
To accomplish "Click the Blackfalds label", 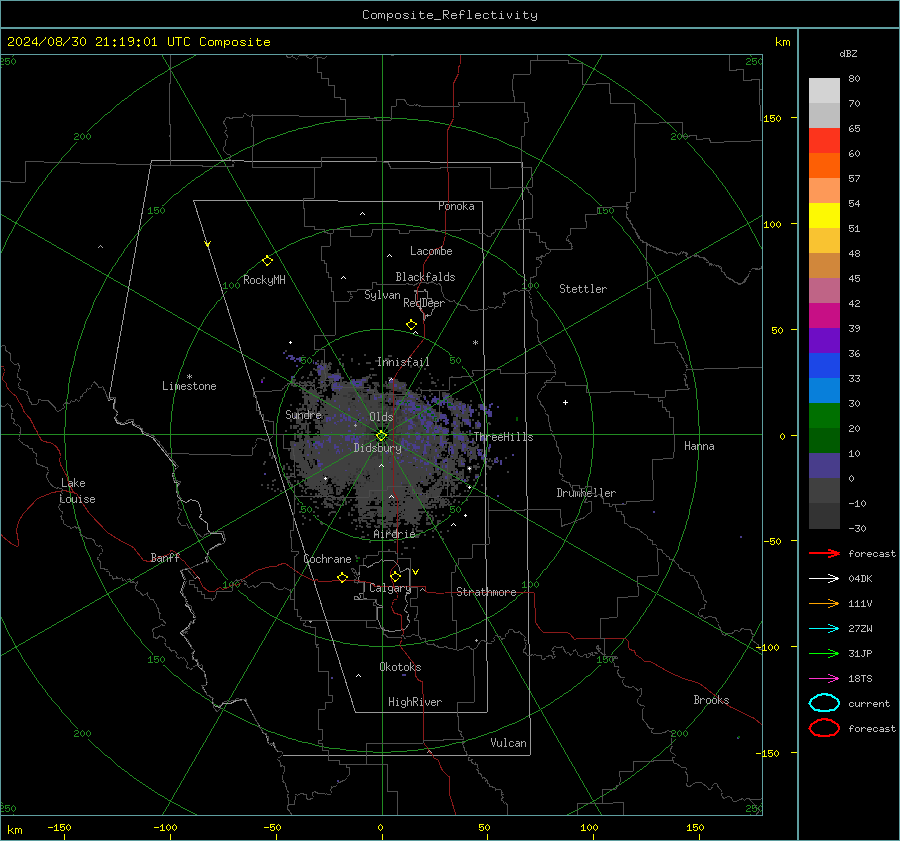I will [425, 277].
